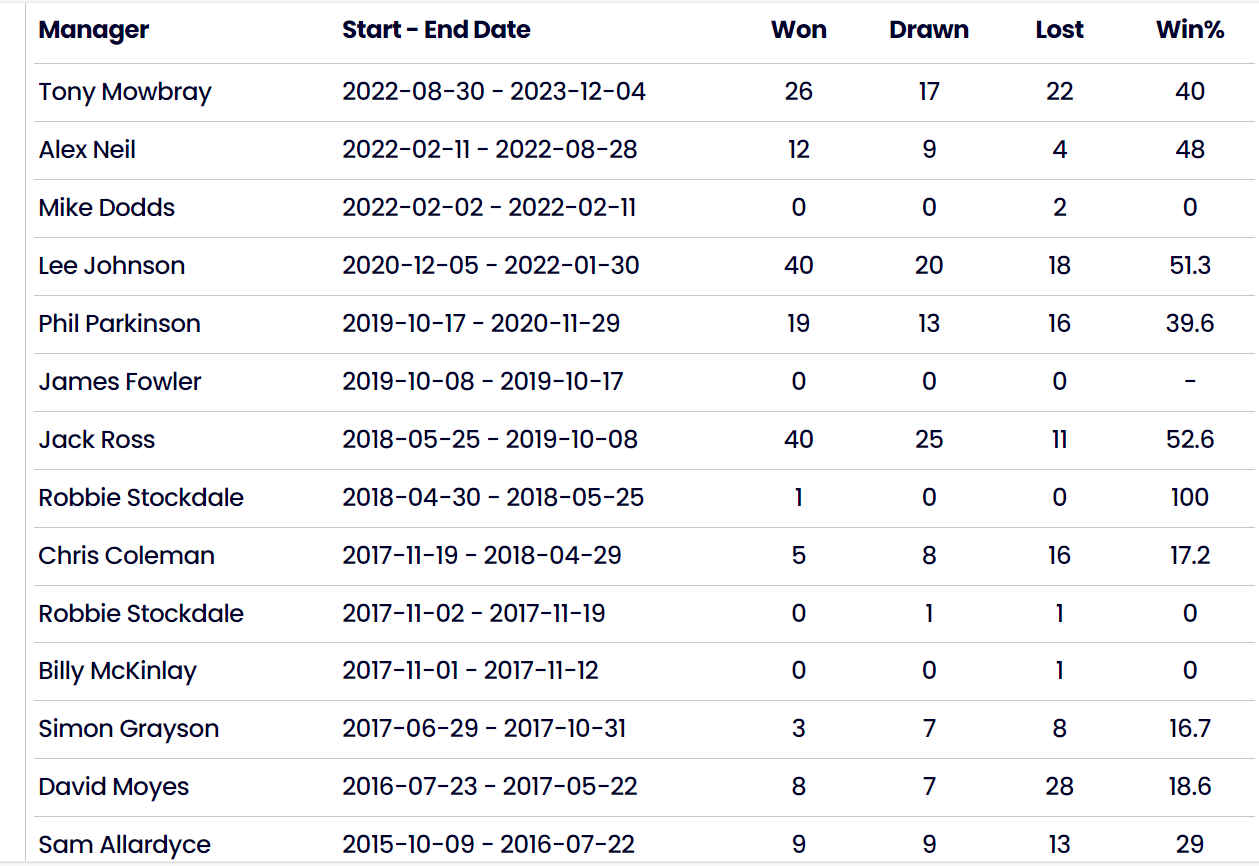Select the Alex Neil manager name
Image resolution: width=1259 pixels, height=866 pixels.
click(x=87, y=150)
